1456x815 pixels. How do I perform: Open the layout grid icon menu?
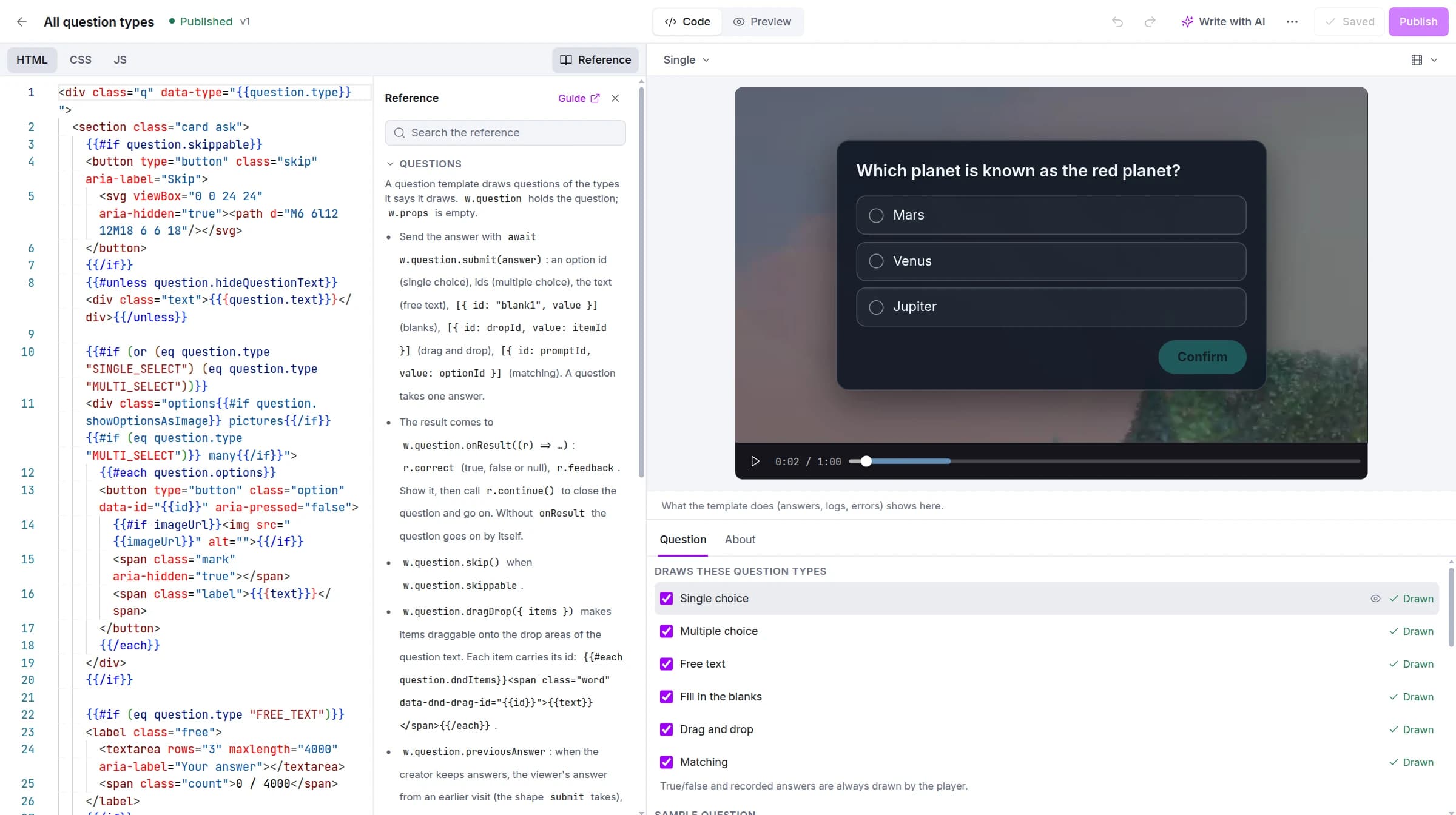click(x=1417, y=60)
